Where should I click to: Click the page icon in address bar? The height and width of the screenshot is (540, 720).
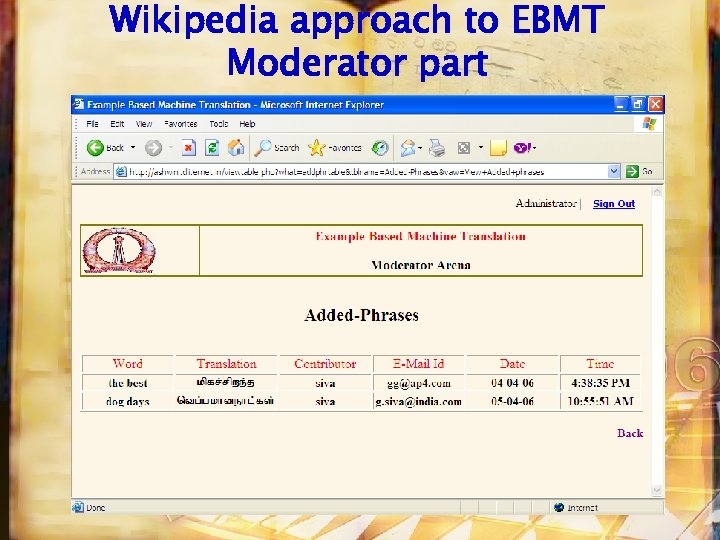click(121, 172)
